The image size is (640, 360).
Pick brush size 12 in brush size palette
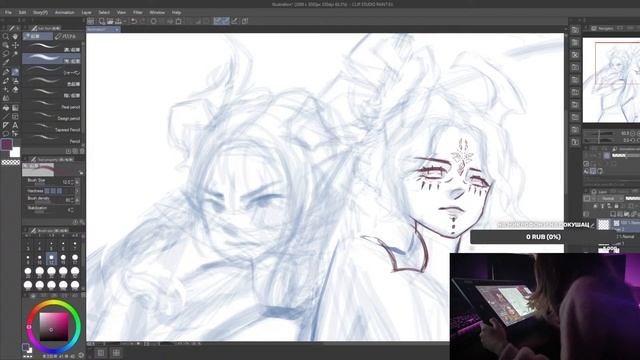51,258
